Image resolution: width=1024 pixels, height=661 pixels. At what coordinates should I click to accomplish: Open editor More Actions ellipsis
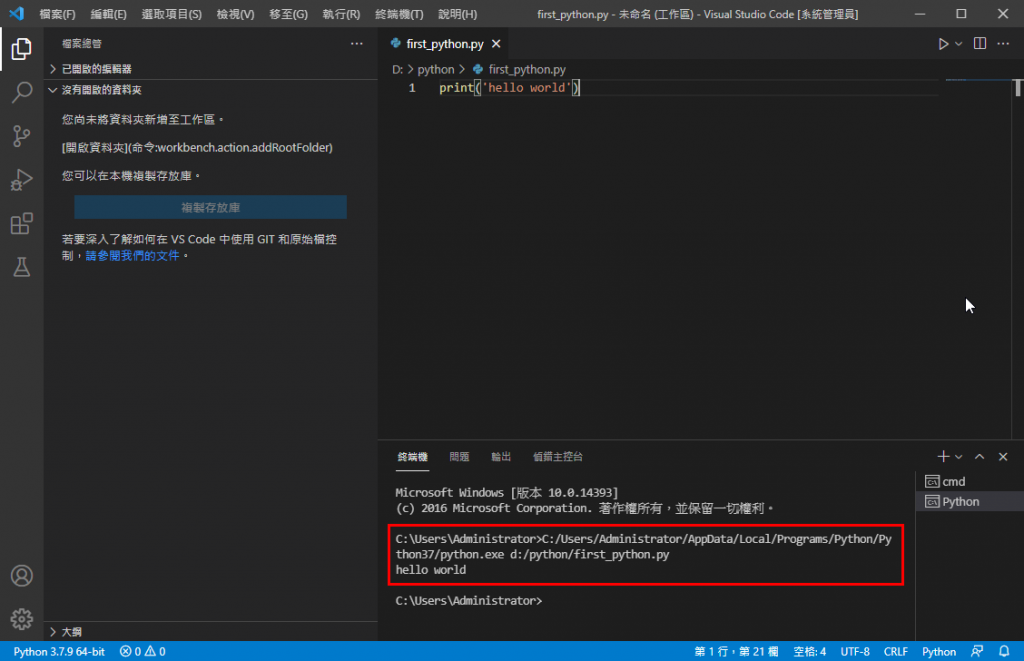tap(1003, 44)
